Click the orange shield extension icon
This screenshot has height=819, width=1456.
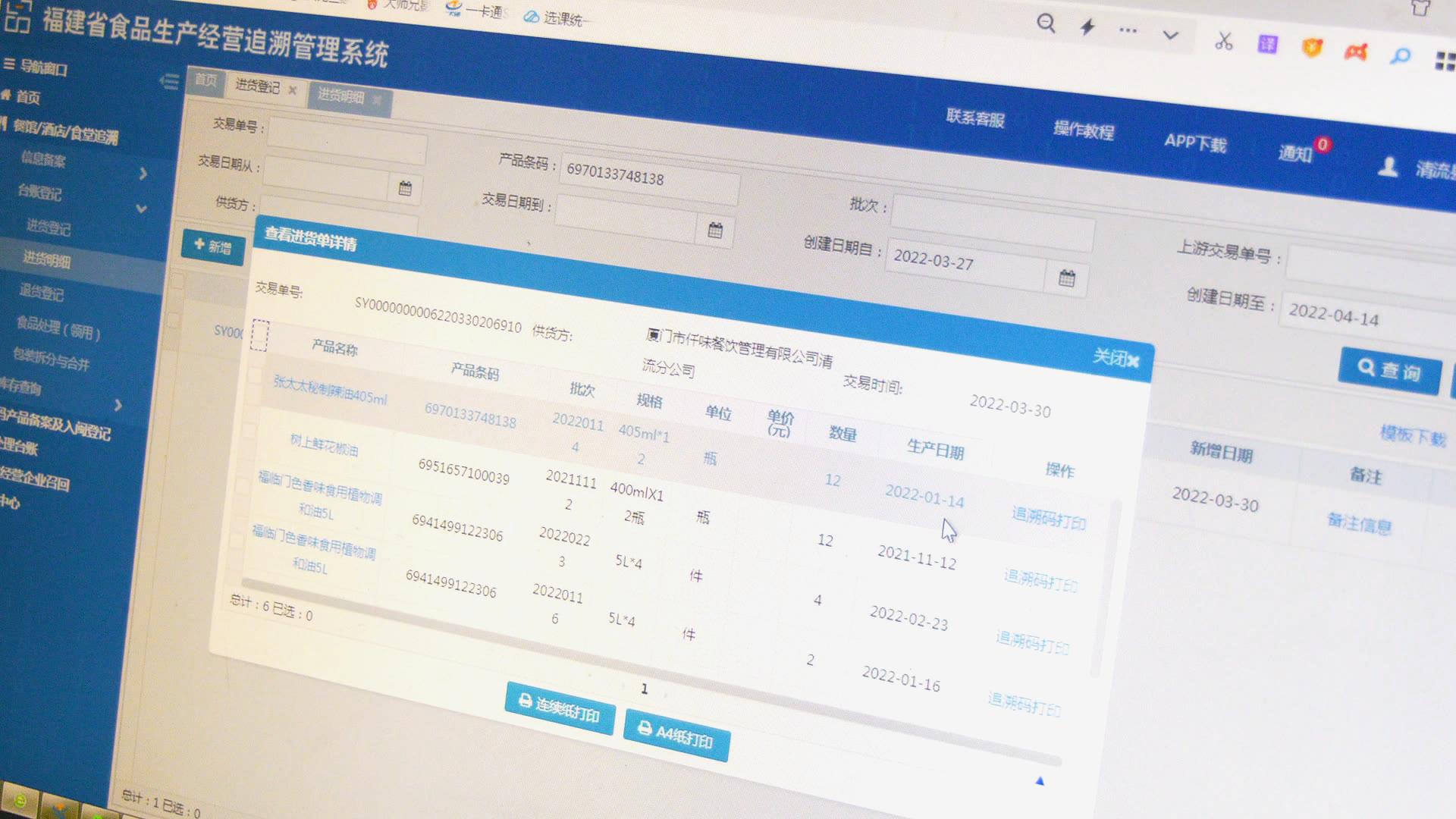tap(1312, 48)
